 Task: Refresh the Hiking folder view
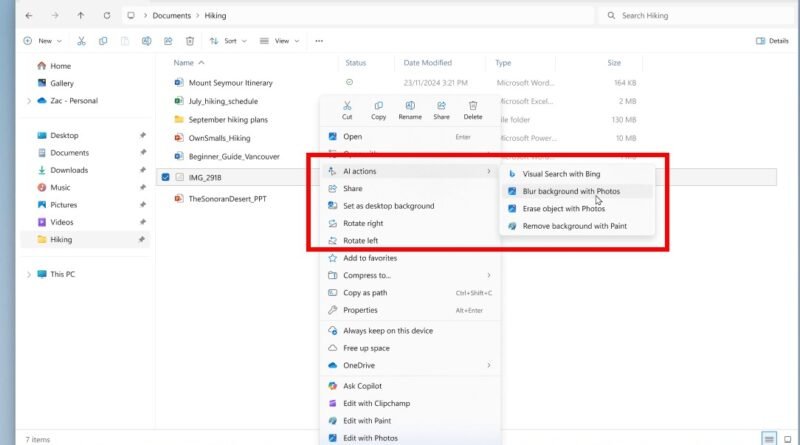[x=107, y=16]
